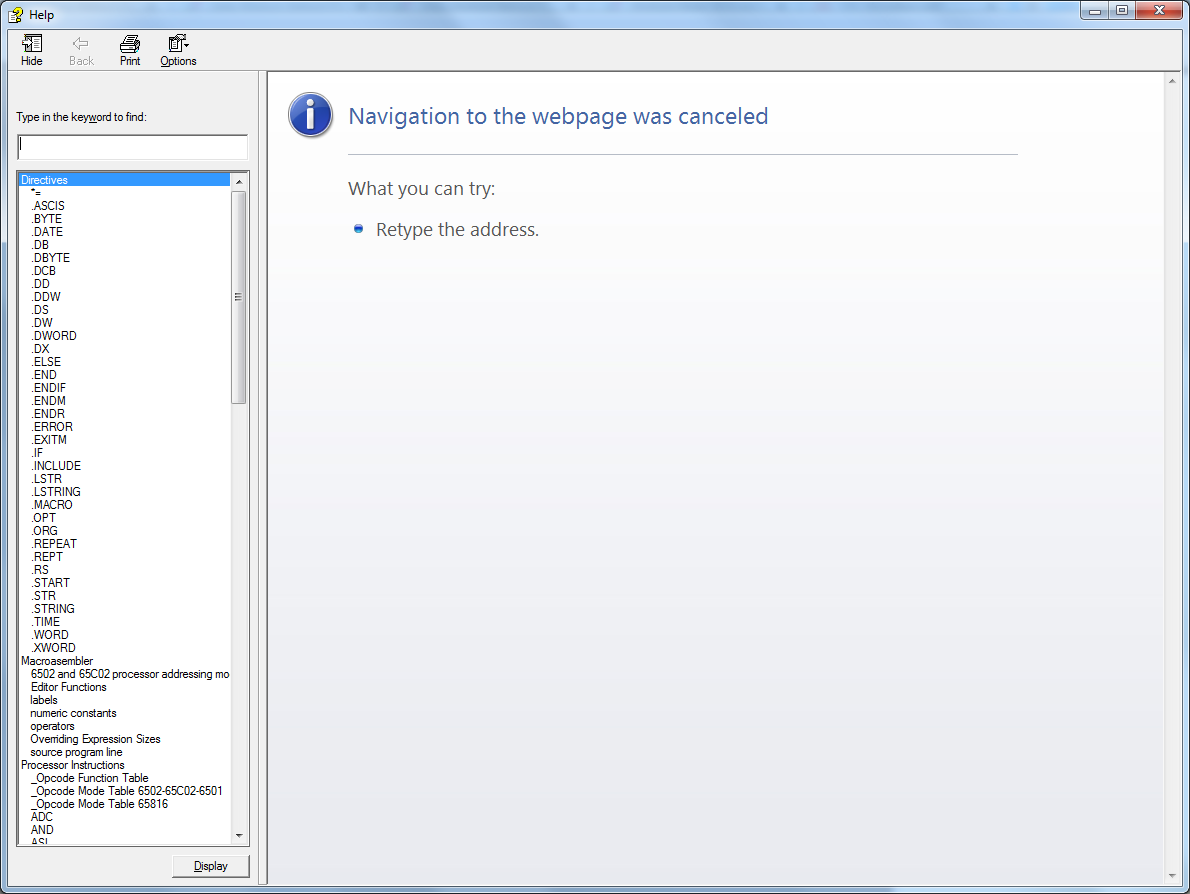Click the Print toolbar icon
The image size is (1190, 894).
[x=130, y=44]
